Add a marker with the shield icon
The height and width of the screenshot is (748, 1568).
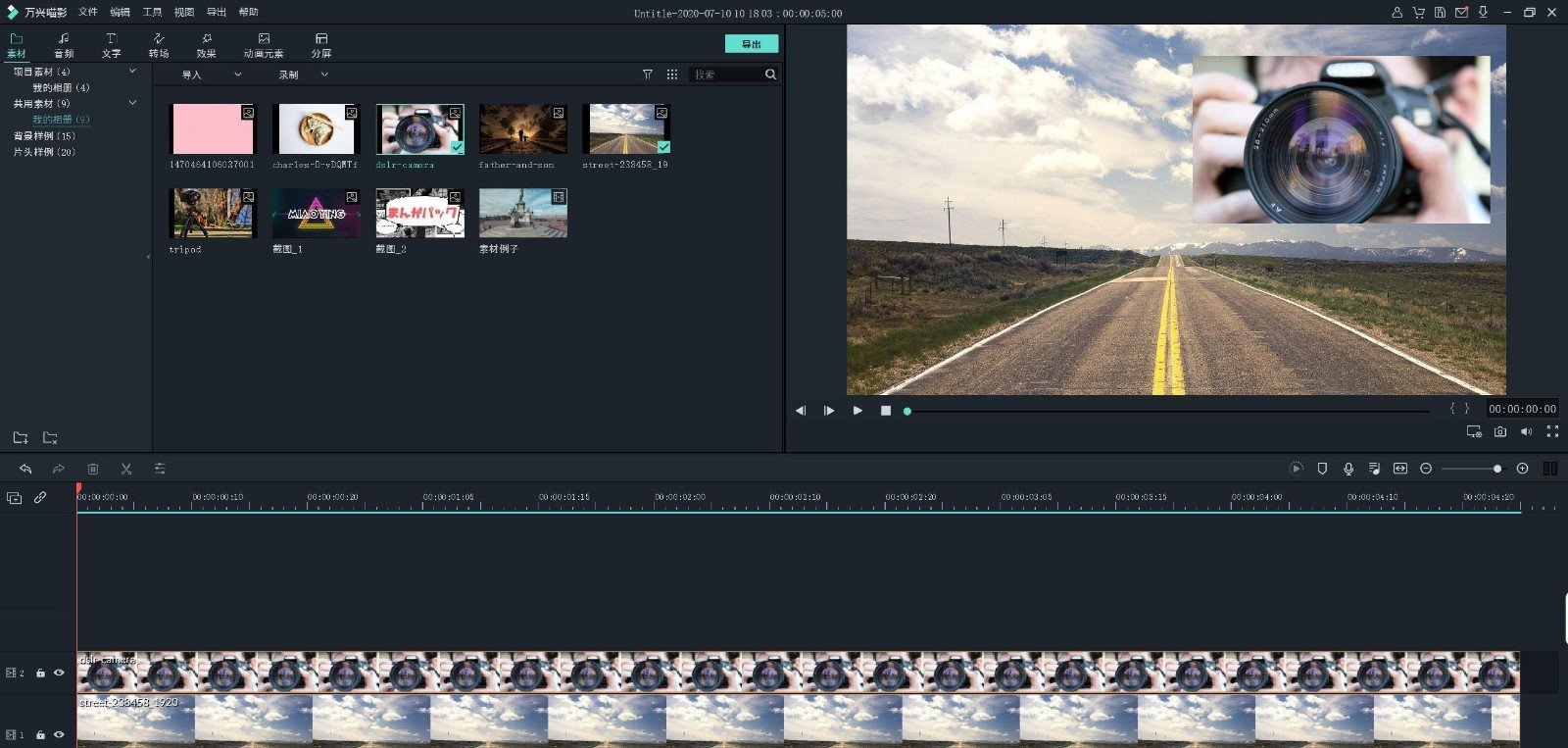(1322, 469)
